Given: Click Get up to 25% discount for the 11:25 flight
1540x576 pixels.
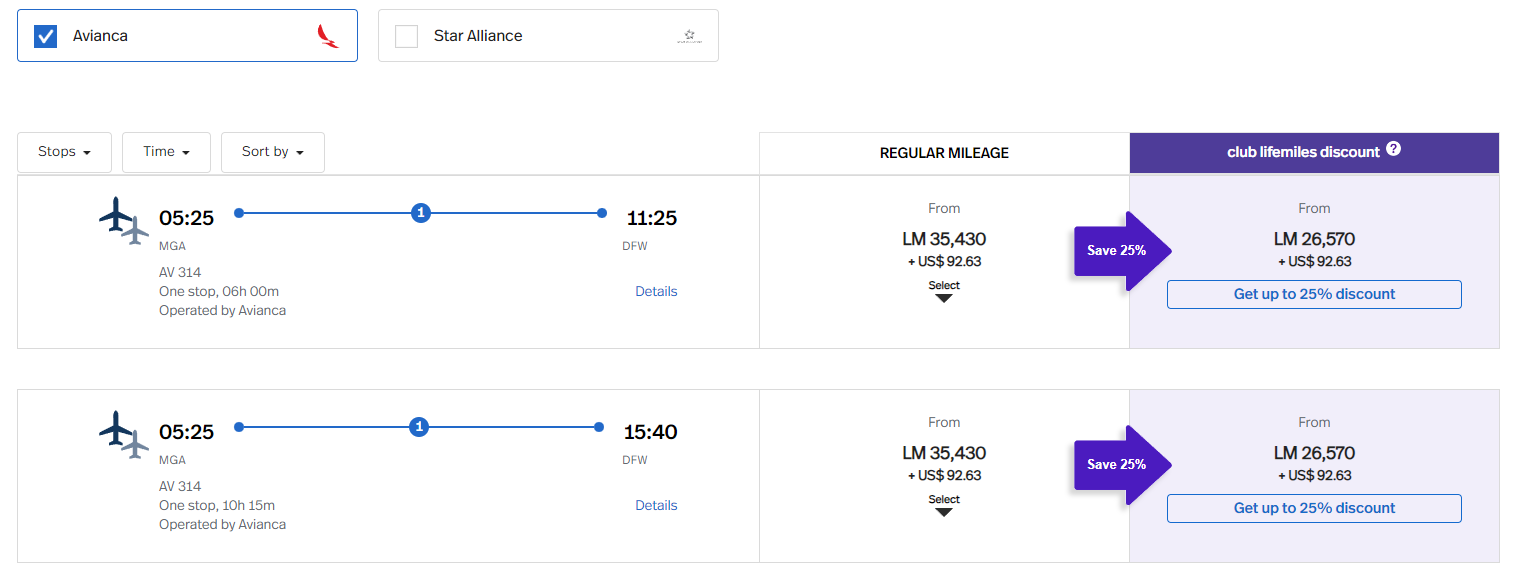Looking at the screenshot, I should tap(1314, 294).
